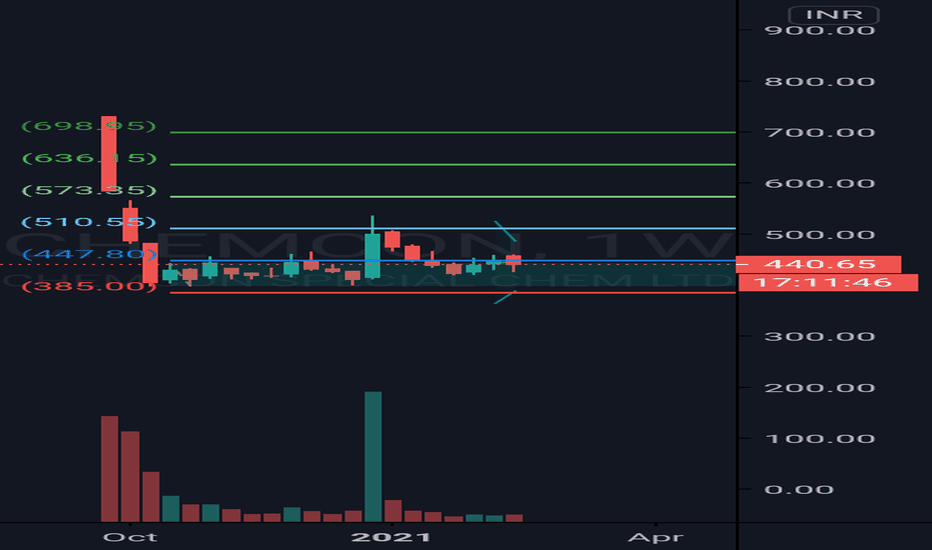Click the (510.55) level label
932x550 pixels.
pyautogui.click(x=89, y=222)
